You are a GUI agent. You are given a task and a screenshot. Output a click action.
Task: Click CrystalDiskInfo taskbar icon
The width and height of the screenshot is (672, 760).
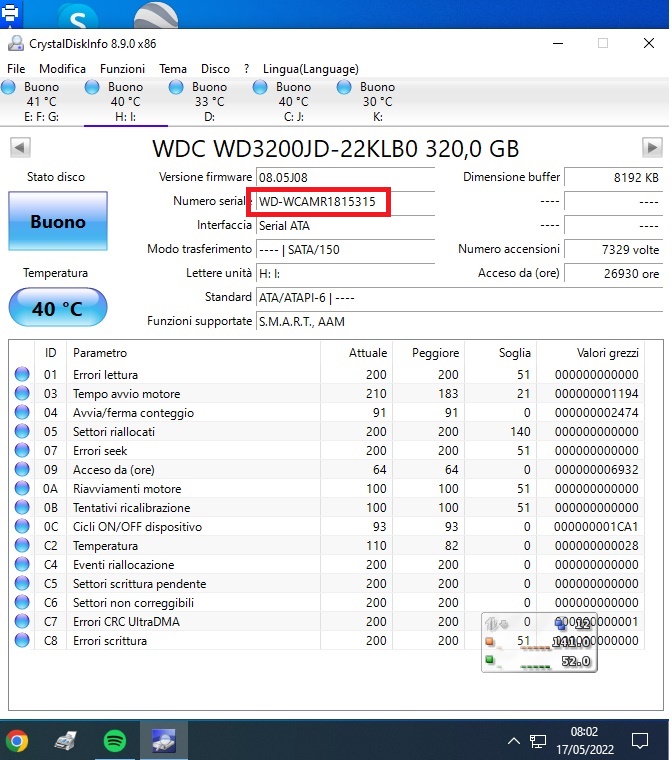pos(164,741)
